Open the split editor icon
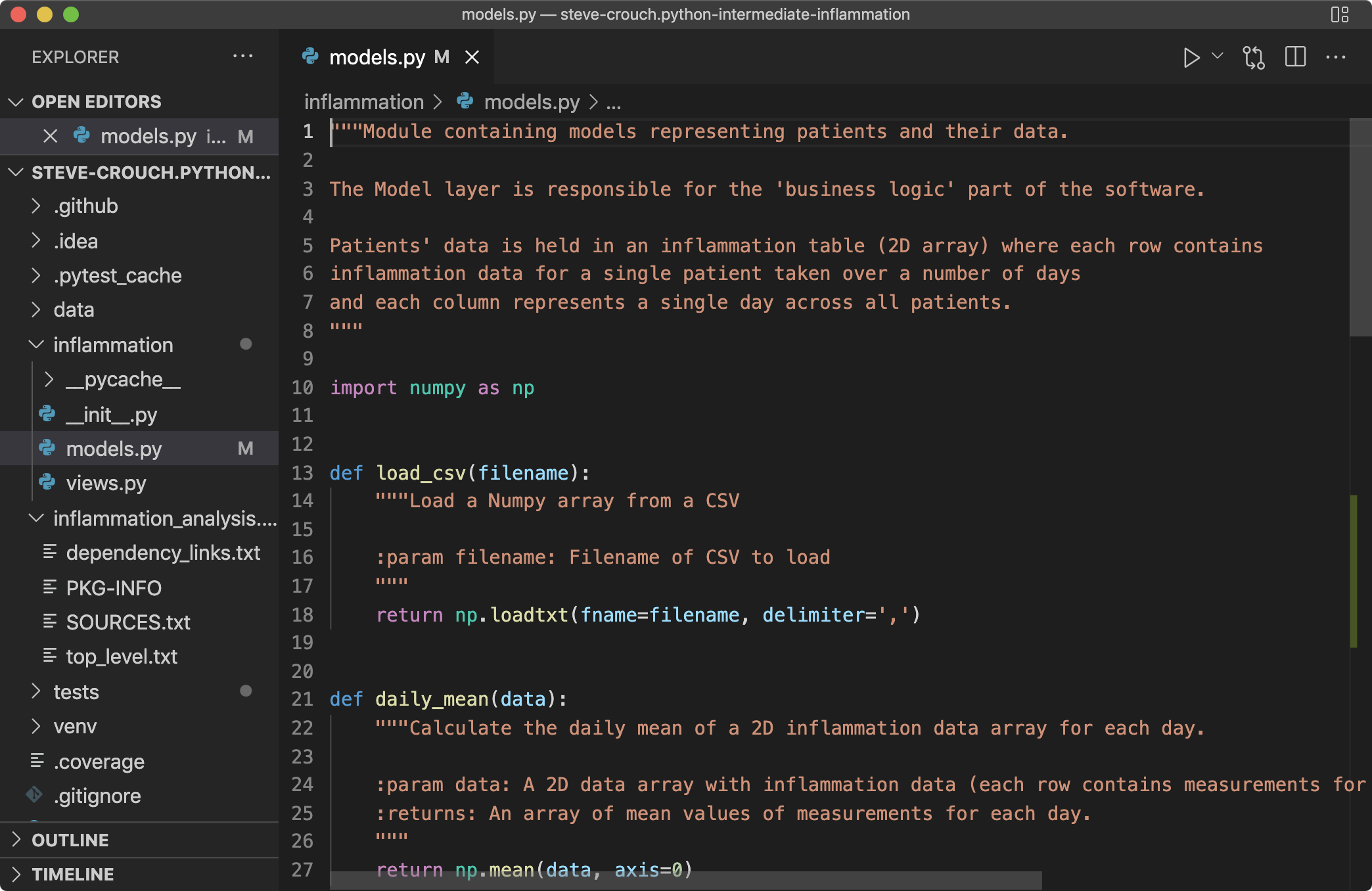This screenshot has height=891, width=1372. pos(1294,57)
